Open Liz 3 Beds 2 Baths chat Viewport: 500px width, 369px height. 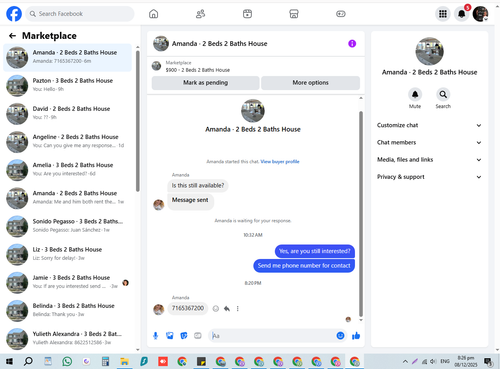click(68, 254)
